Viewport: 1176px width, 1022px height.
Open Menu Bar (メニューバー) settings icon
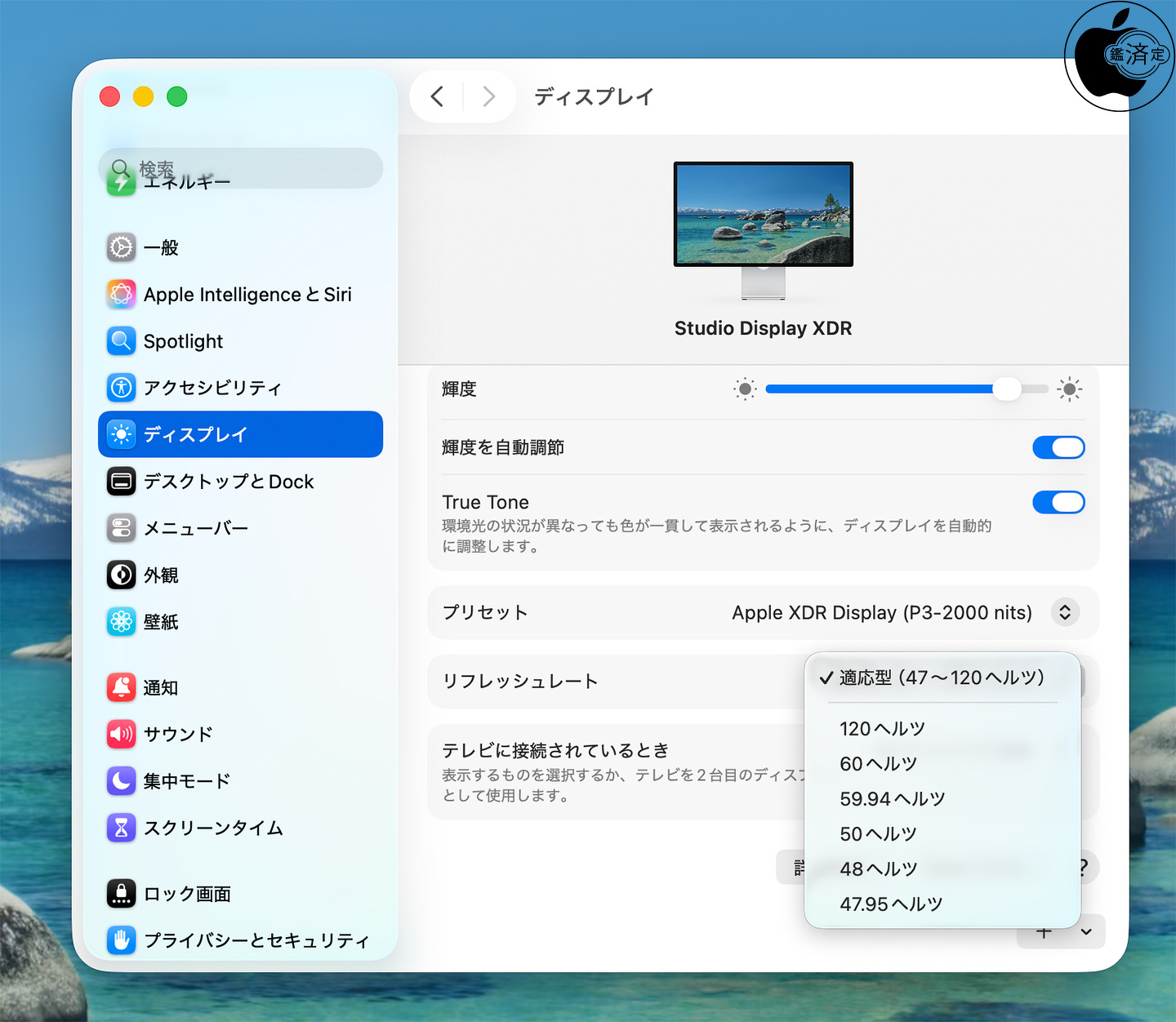pos(122,528)
